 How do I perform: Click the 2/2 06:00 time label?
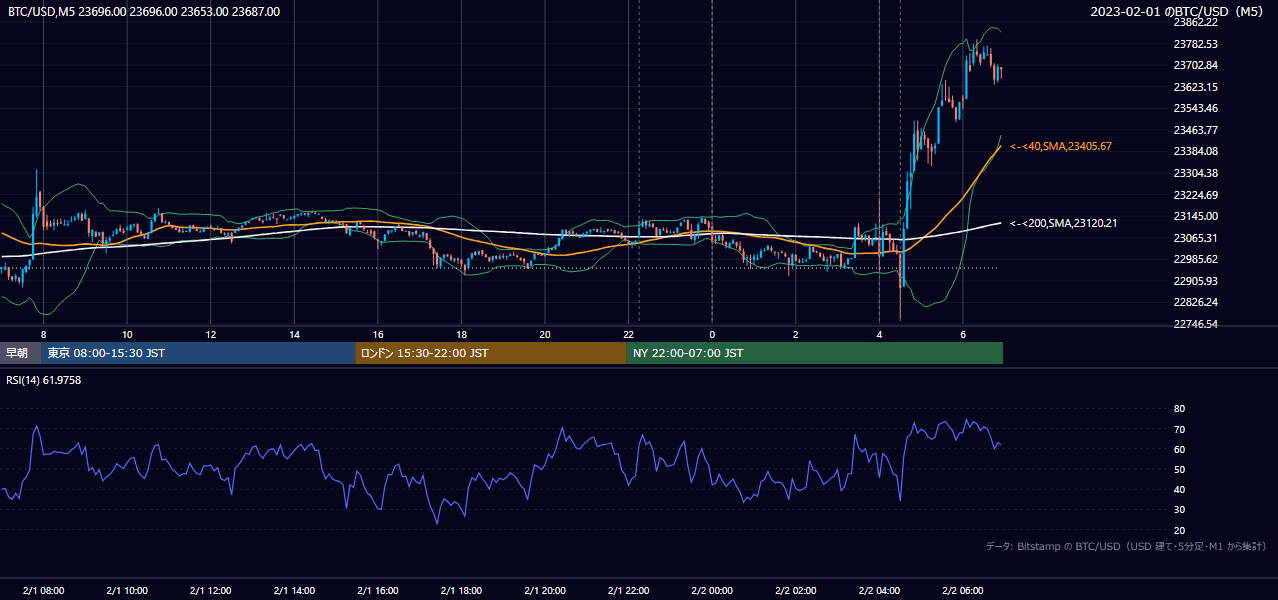click(x=963, y=590)
